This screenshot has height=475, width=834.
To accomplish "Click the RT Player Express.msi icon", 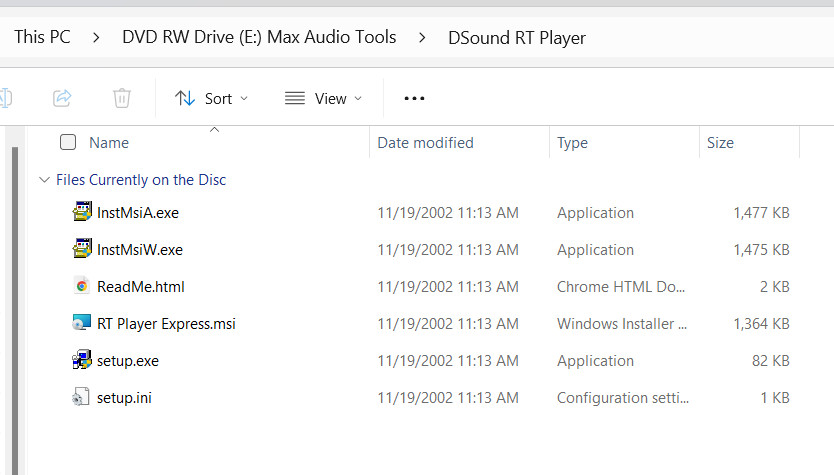I will coord(81,323).
